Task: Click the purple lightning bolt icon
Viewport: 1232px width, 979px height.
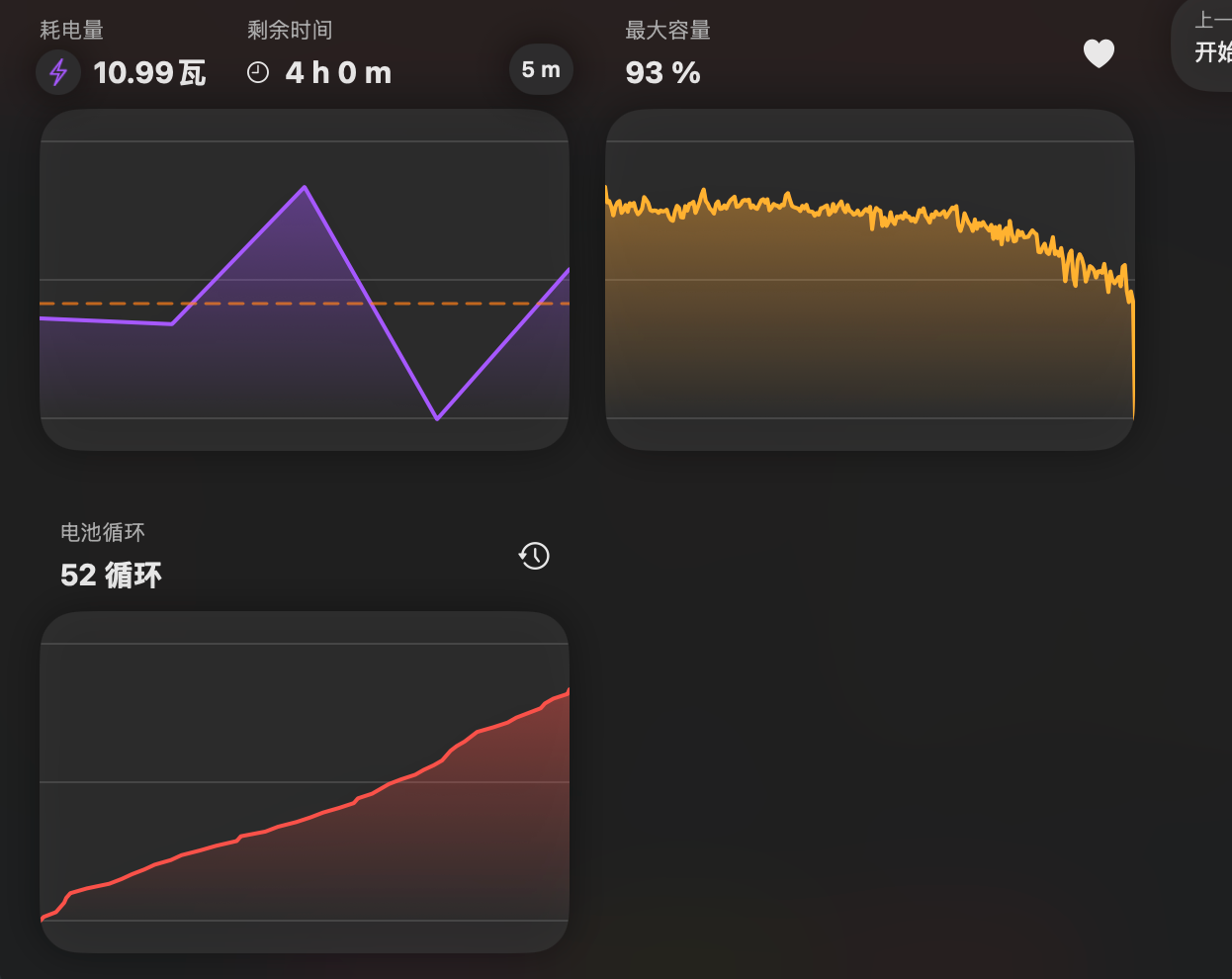Action: (x=58, y=73)
